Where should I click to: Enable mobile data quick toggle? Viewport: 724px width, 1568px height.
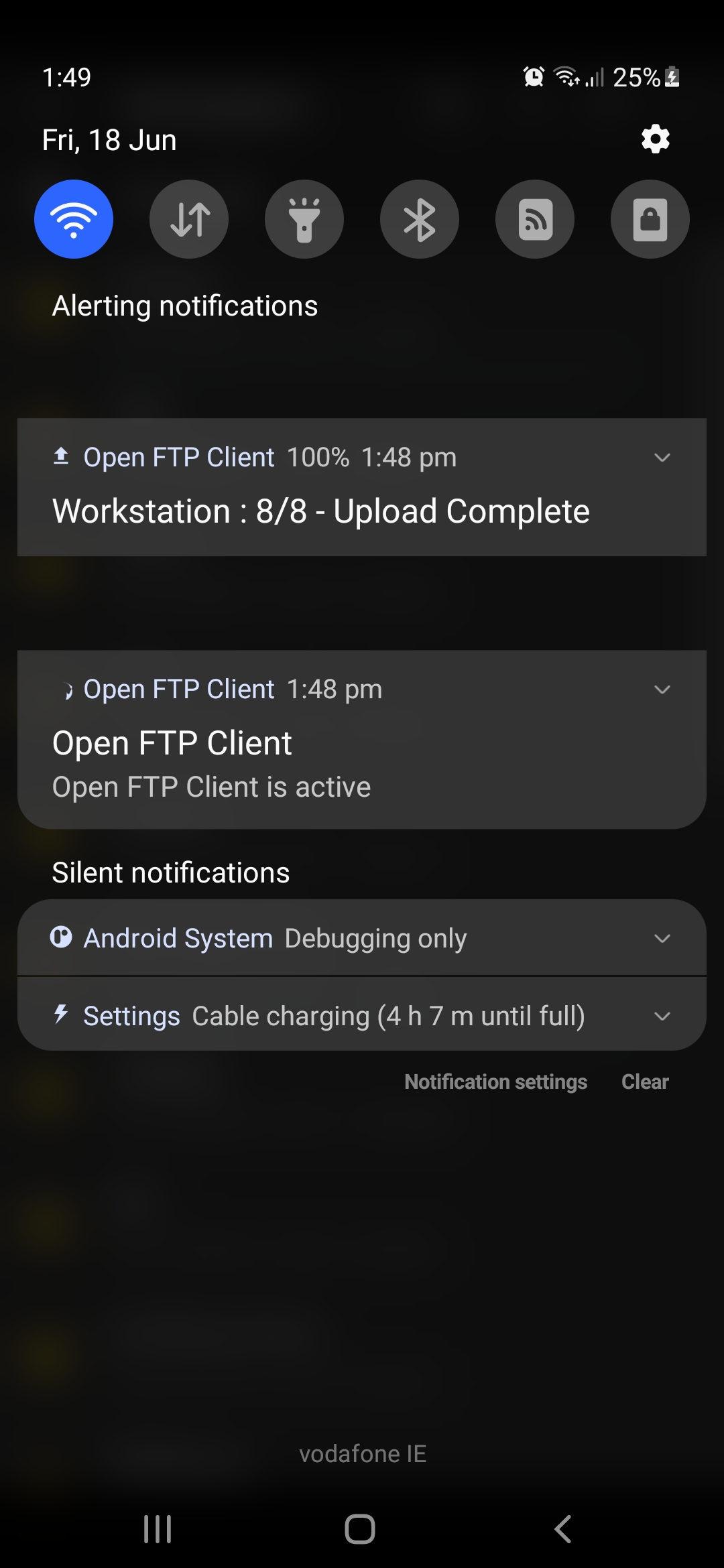tap(189, 219)
